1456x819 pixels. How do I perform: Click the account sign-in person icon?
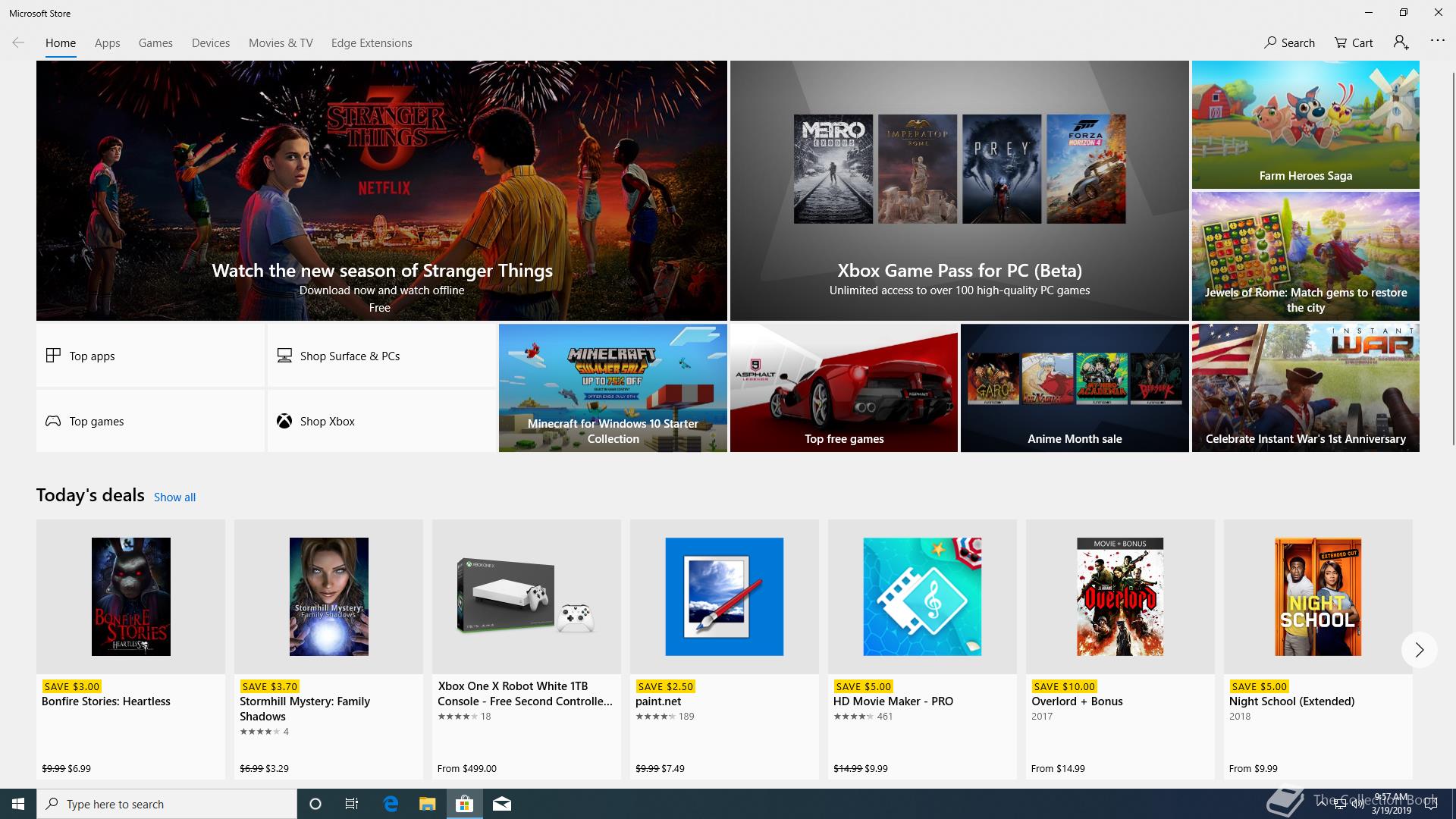[x=1401, y=42]
